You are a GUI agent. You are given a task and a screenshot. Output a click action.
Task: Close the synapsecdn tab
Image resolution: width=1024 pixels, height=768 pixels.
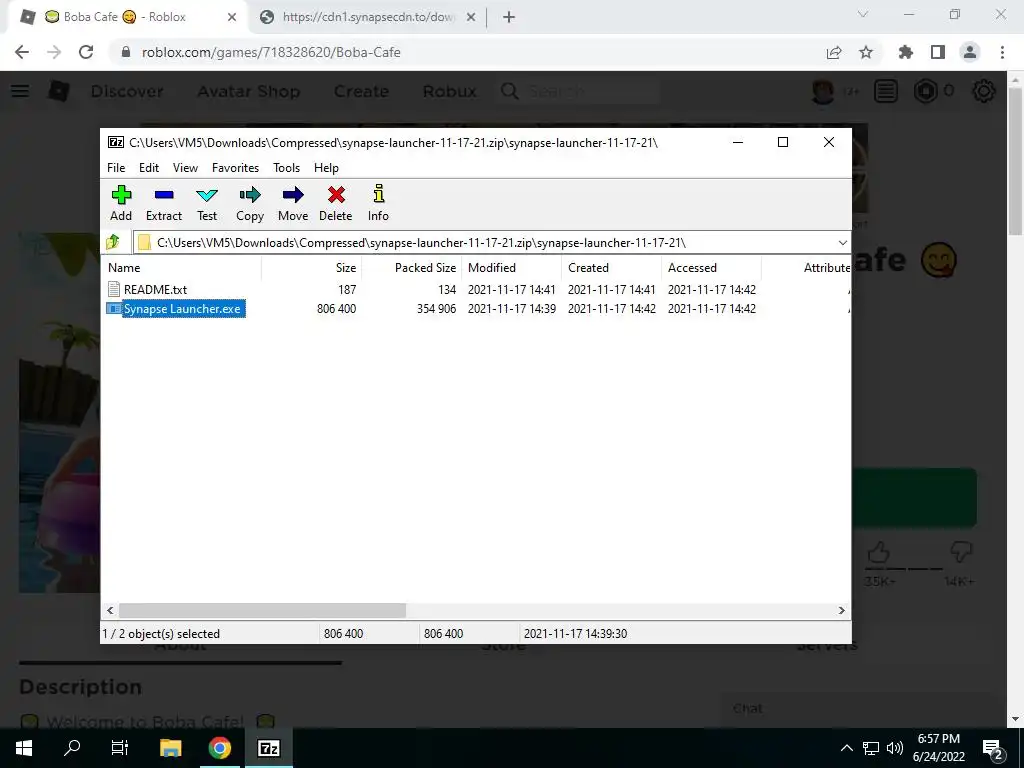(x=471, y=18)
